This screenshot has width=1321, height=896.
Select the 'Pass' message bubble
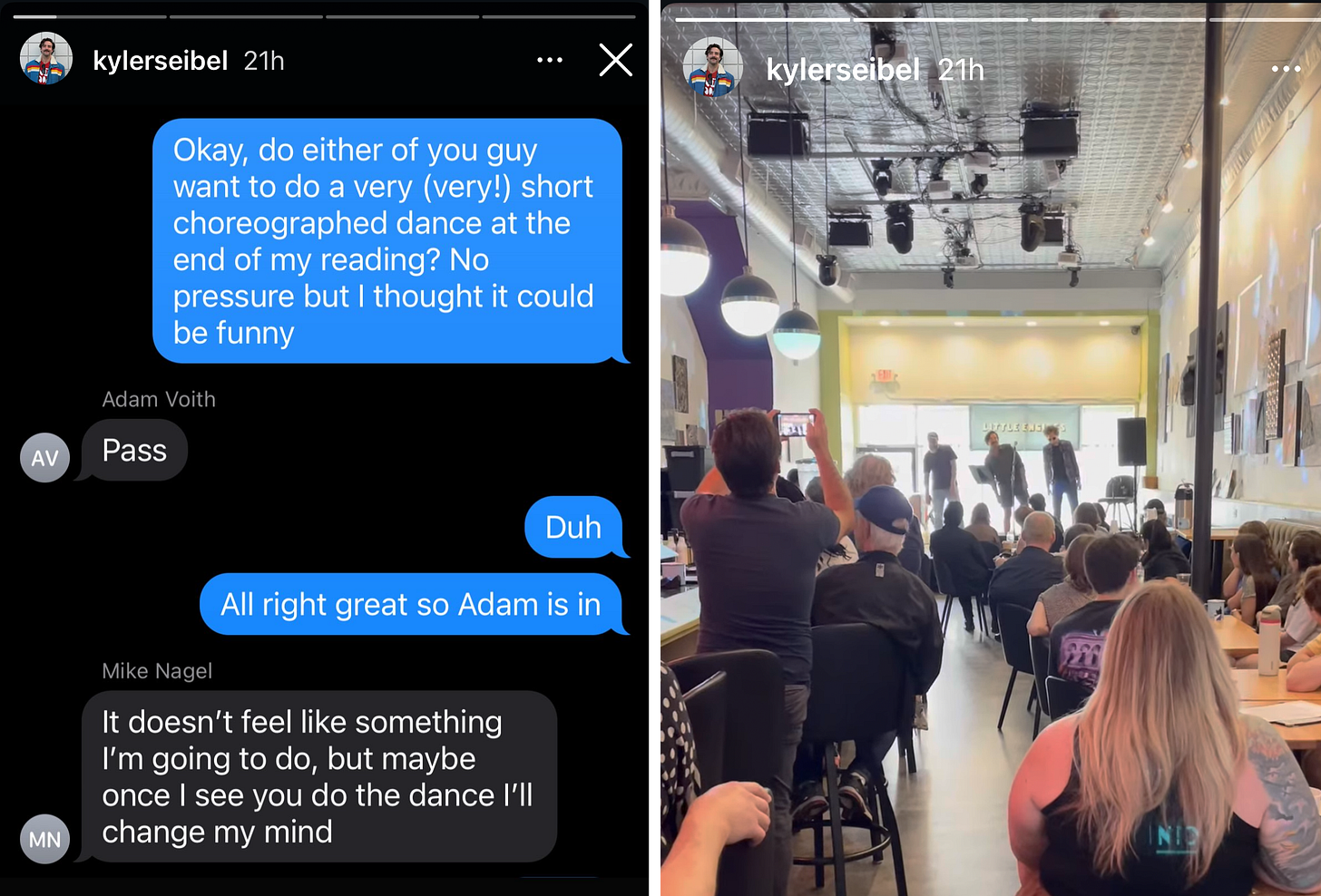click(x=134, y=451)
